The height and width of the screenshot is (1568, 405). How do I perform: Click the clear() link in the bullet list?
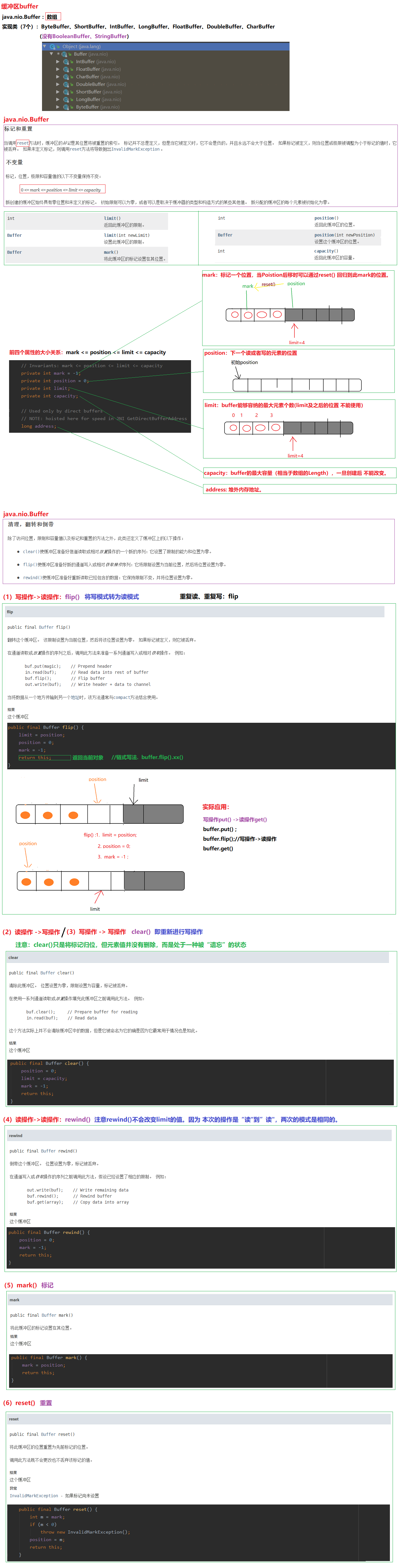(31, 552)
